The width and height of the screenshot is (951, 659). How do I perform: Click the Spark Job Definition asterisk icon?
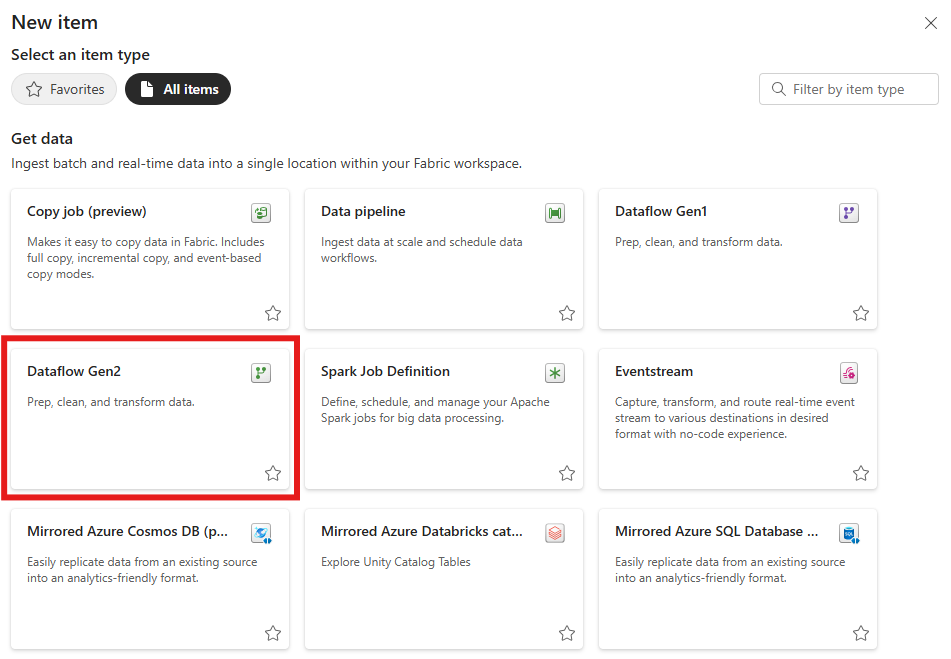click(555, 373)
